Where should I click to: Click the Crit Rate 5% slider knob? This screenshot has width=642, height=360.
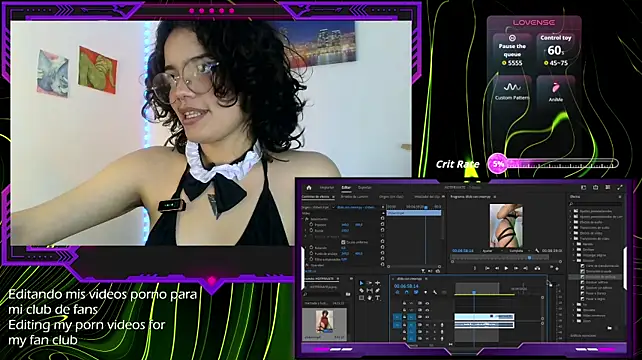pos(498,164)
